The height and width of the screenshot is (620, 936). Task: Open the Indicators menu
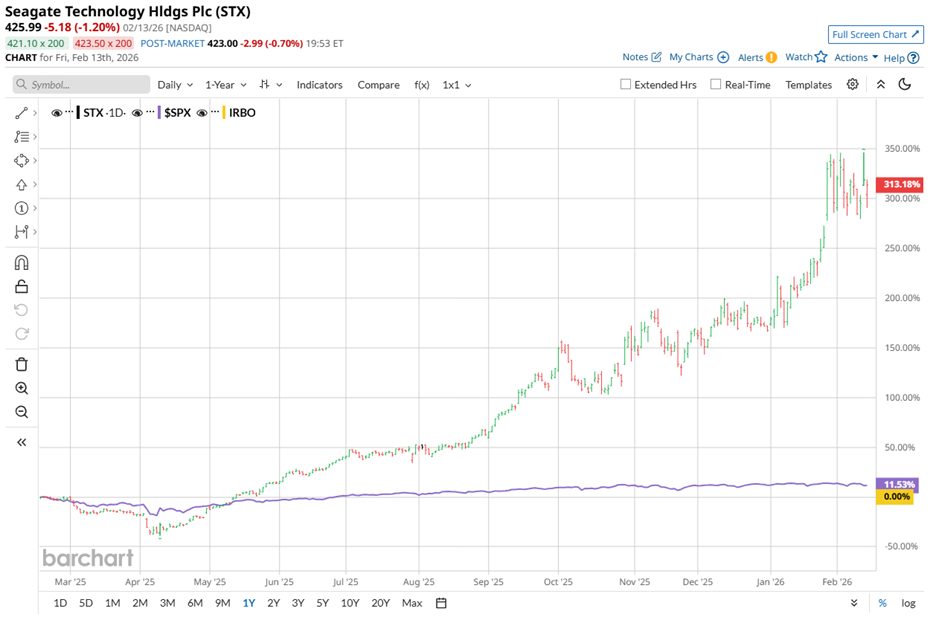[320, 85]
